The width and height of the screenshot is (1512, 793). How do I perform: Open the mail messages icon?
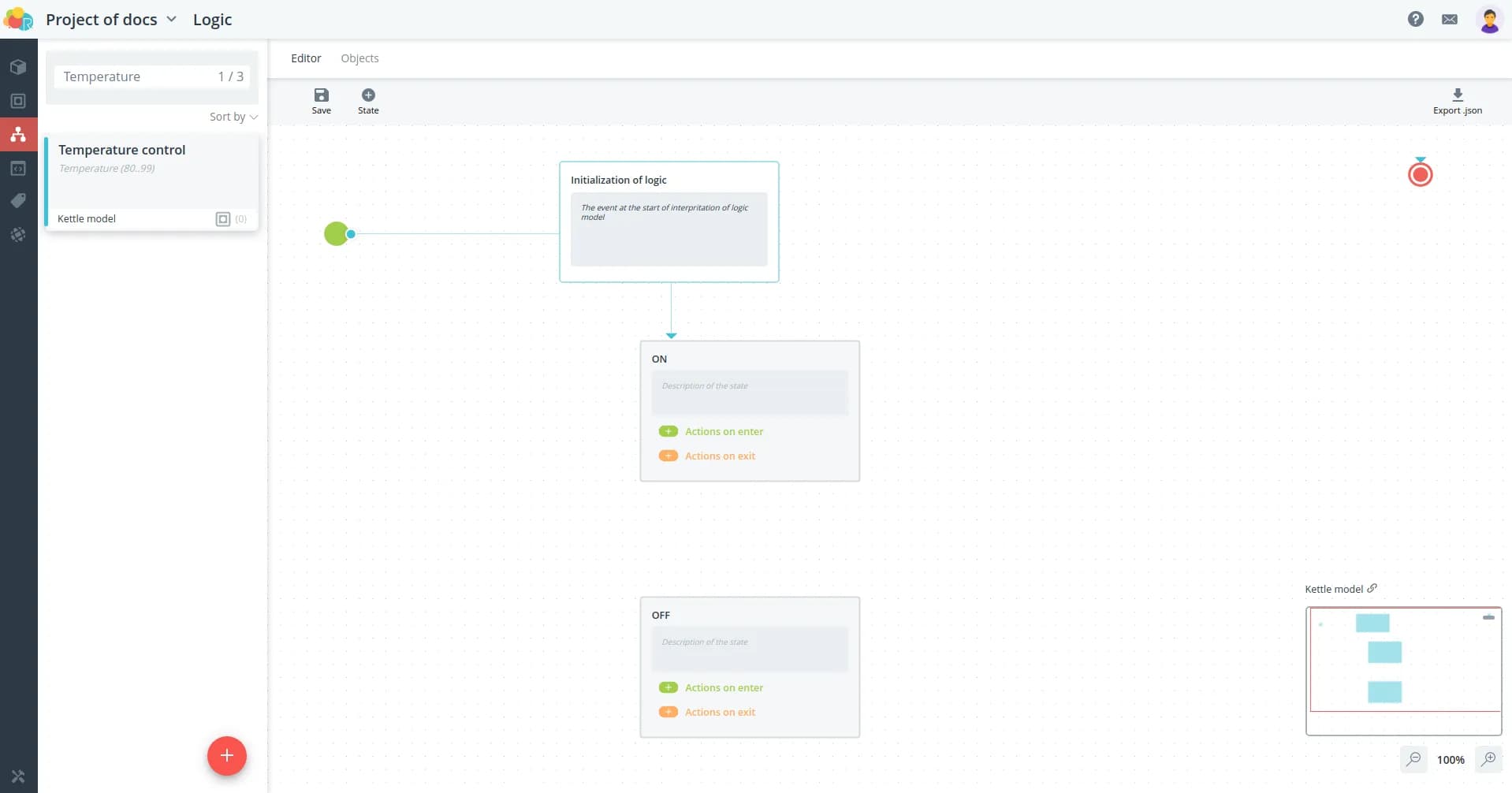pyautogui.click(x=1449, y=19)
